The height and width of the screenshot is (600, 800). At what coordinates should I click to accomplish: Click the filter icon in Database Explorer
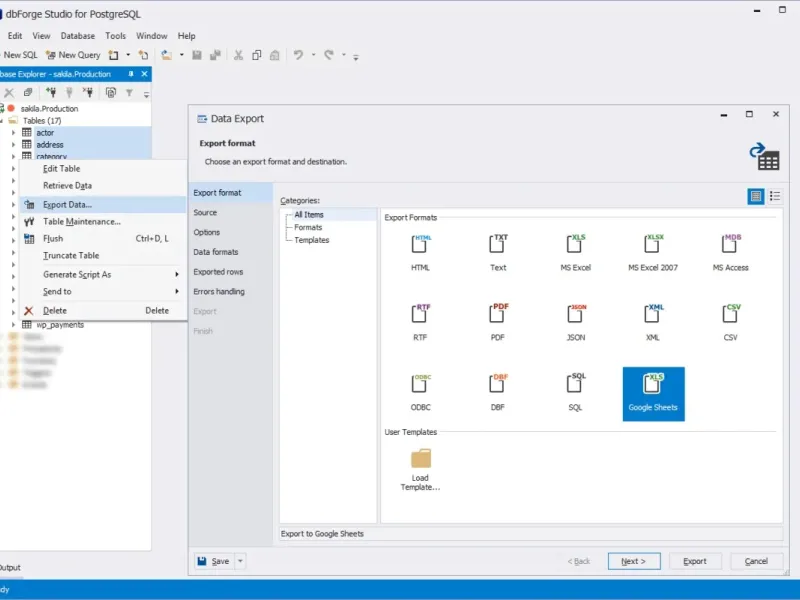coord(130,93)
